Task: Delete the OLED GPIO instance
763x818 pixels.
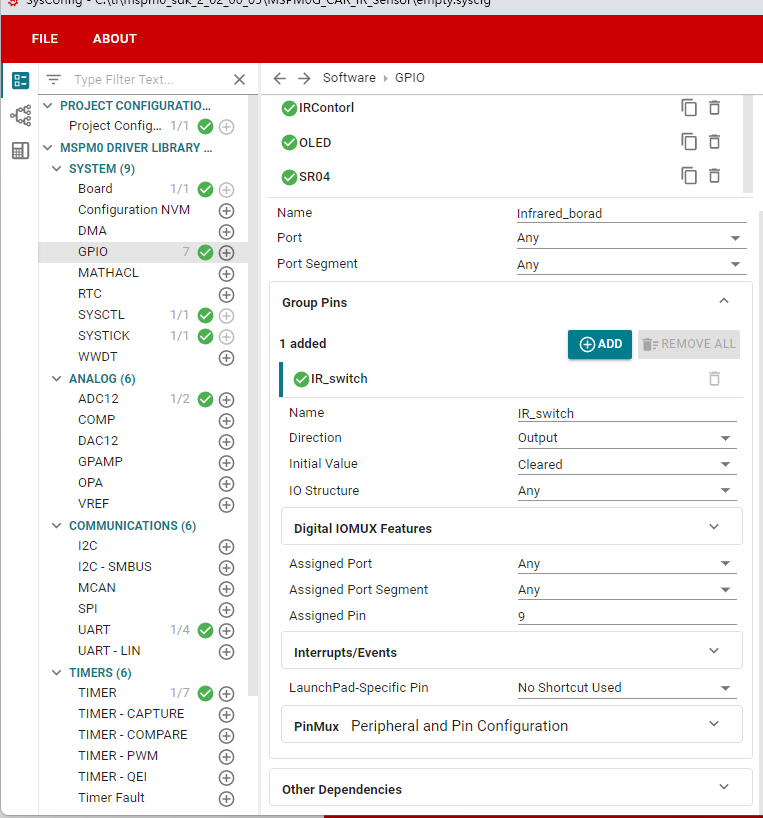Action: point(714,141)
